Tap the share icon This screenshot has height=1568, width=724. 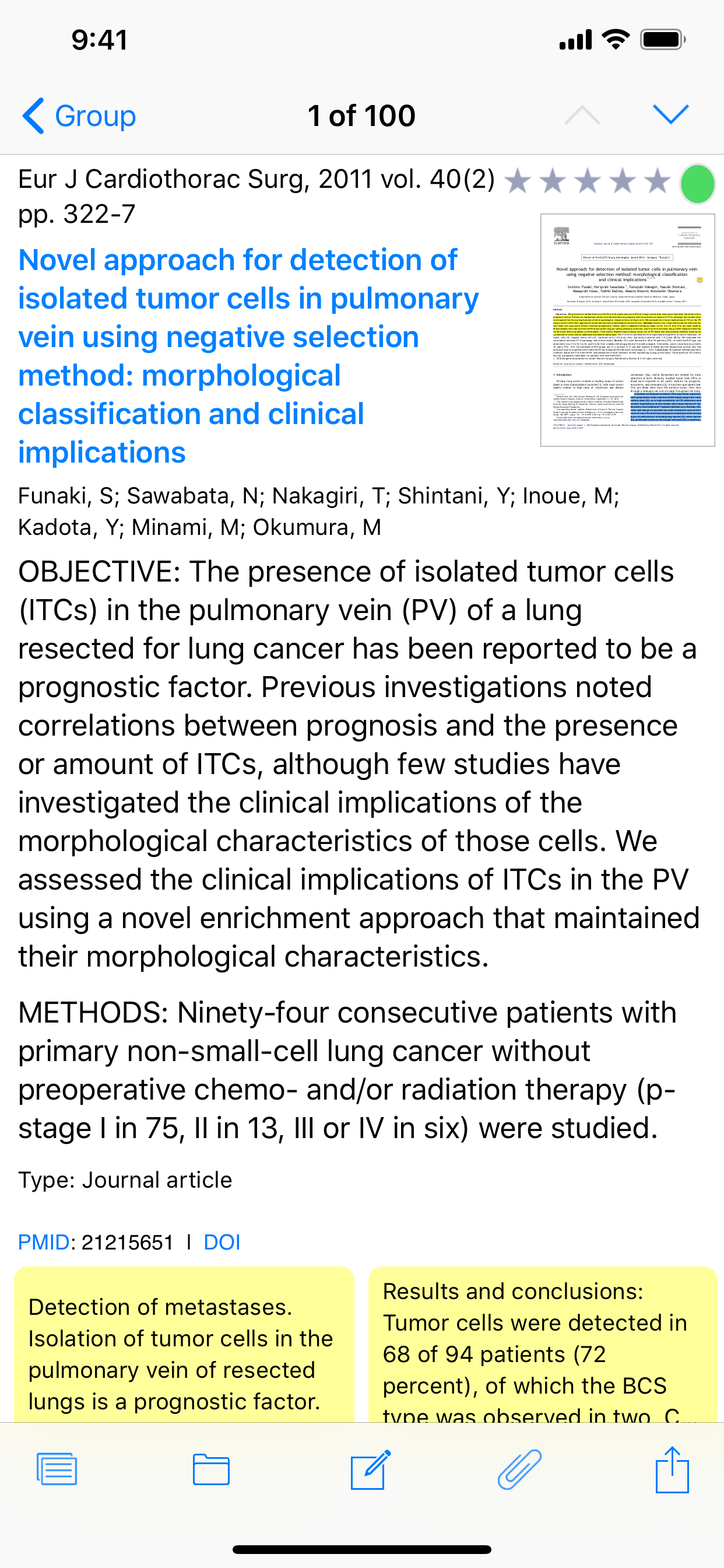pos(672,1469)
